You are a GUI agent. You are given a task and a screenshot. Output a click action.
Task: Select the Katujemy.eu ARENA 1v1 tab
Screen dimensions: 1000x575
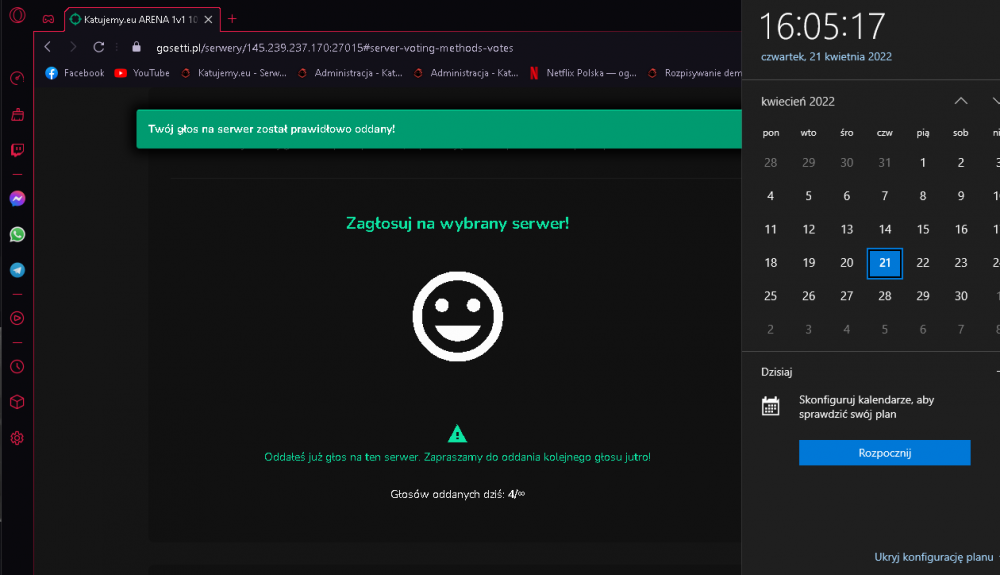pyautogui.click(x=142, y=20)
